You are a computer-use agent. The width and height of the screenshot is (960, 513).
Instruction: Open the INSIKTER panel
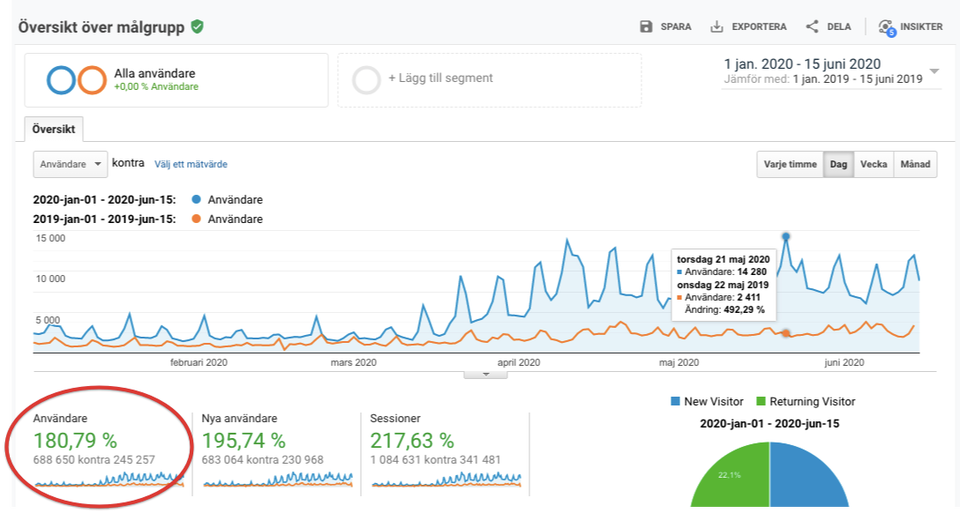click(x=921, y=27)
